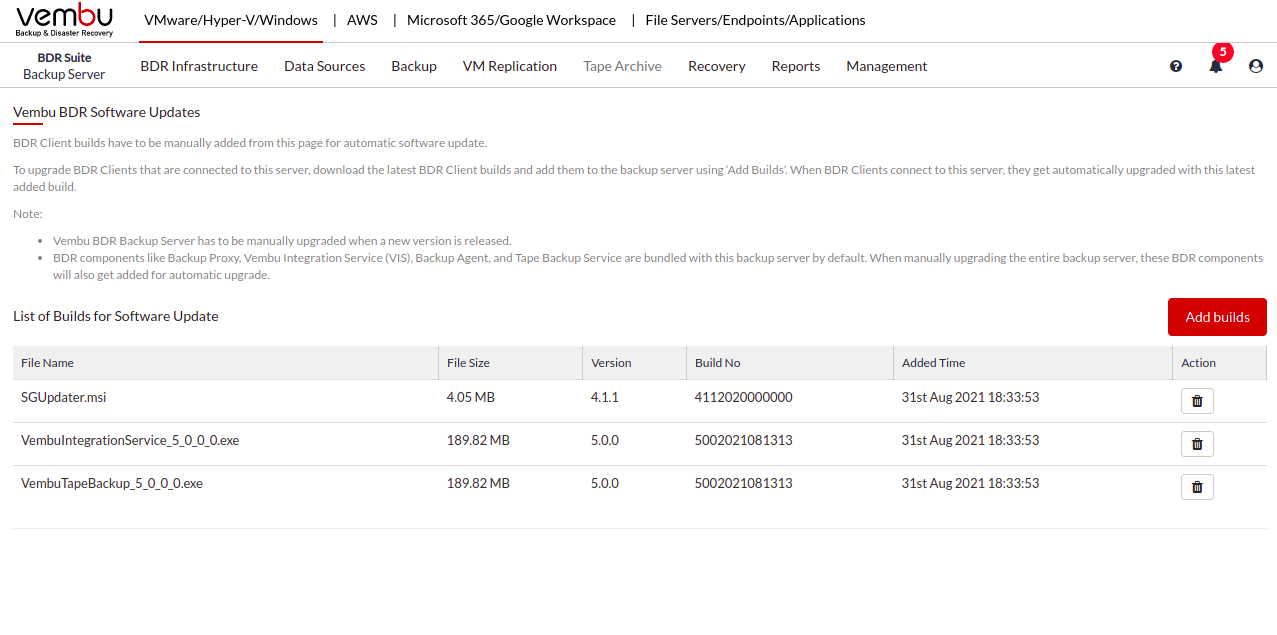Delete the VembuIntegrationService_5_0_0_0.exe build
The image size is (1277, 635).
pyautogui.click(x=1197, y=444)
